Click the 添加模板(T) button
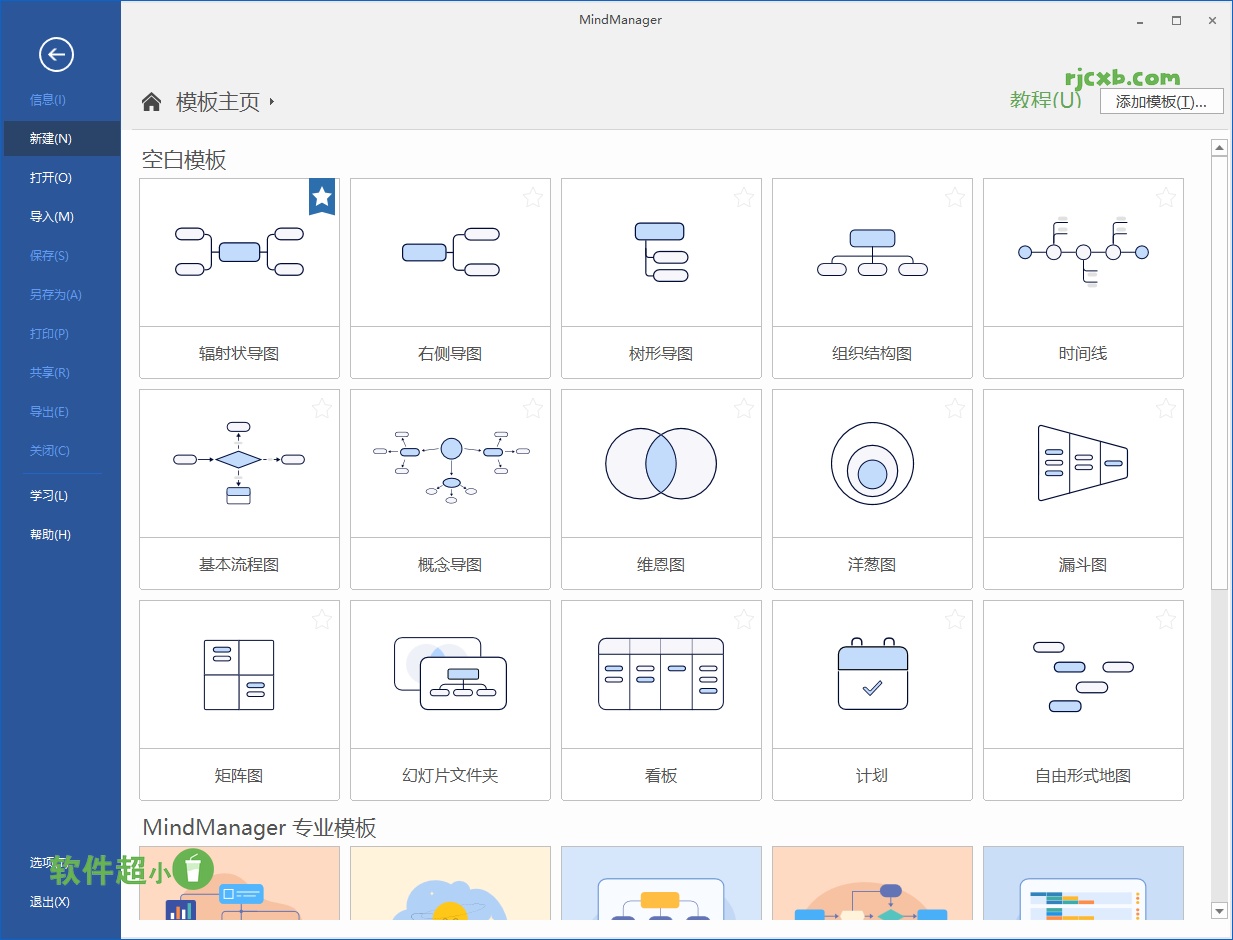1233x940 pixels. coord(1161,100)
